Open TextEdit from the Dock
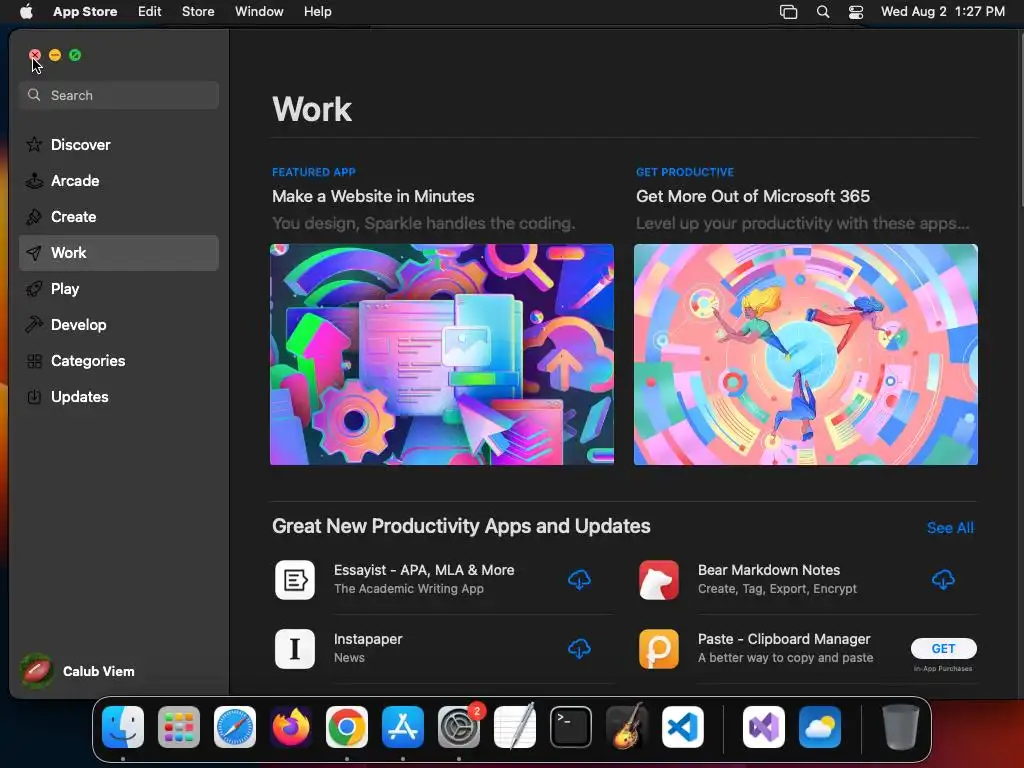 pyautogui.click(x=515, y=727)
